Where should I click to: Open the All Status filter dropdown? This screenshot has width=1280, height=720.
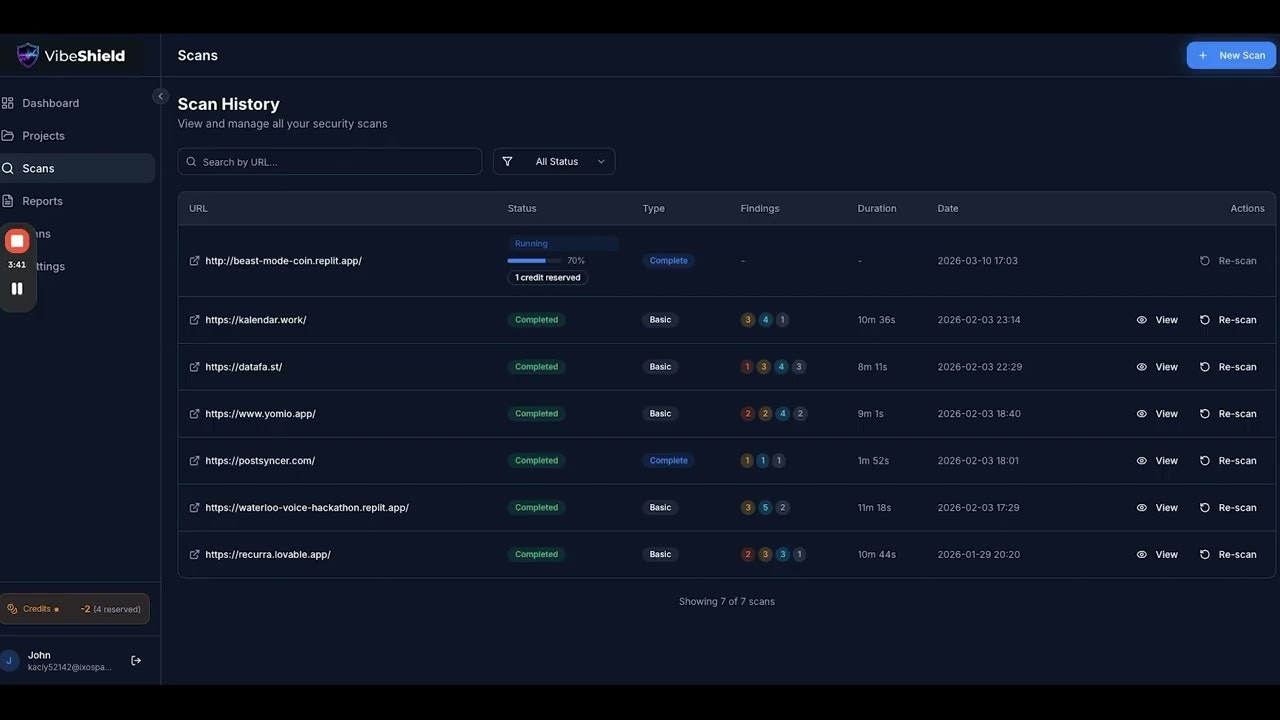coord(554,162)
